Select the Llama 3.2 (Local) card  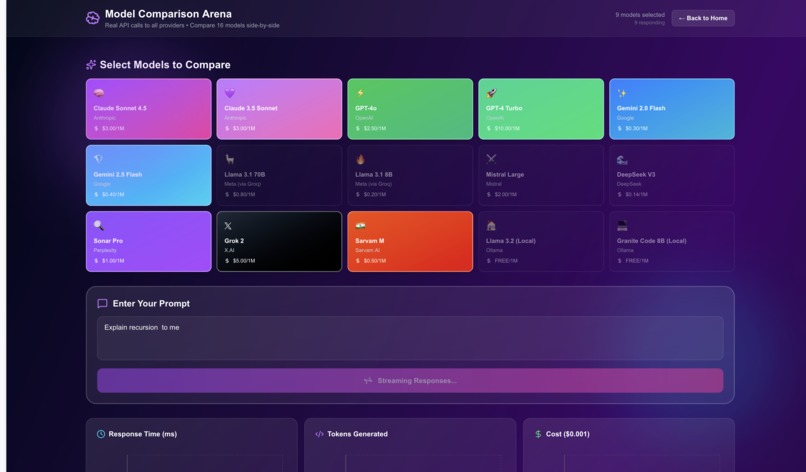pyautogui.click(x=541, y=242)
